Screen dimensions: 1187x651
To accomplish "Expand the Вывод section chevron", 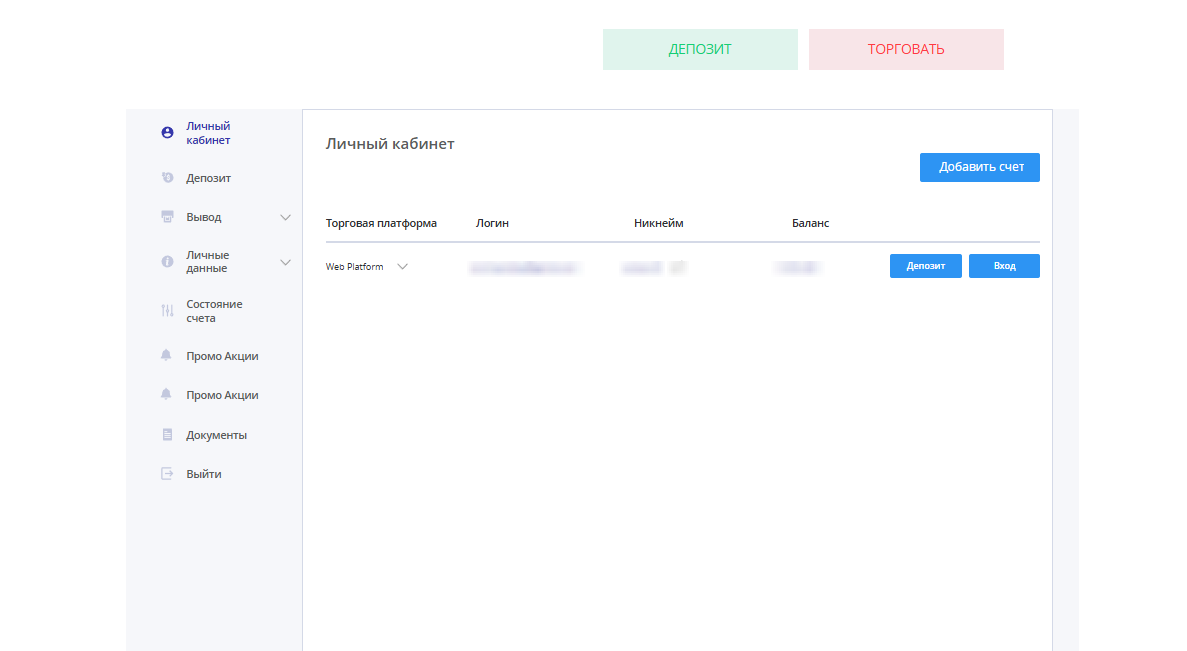I will 286,216.
